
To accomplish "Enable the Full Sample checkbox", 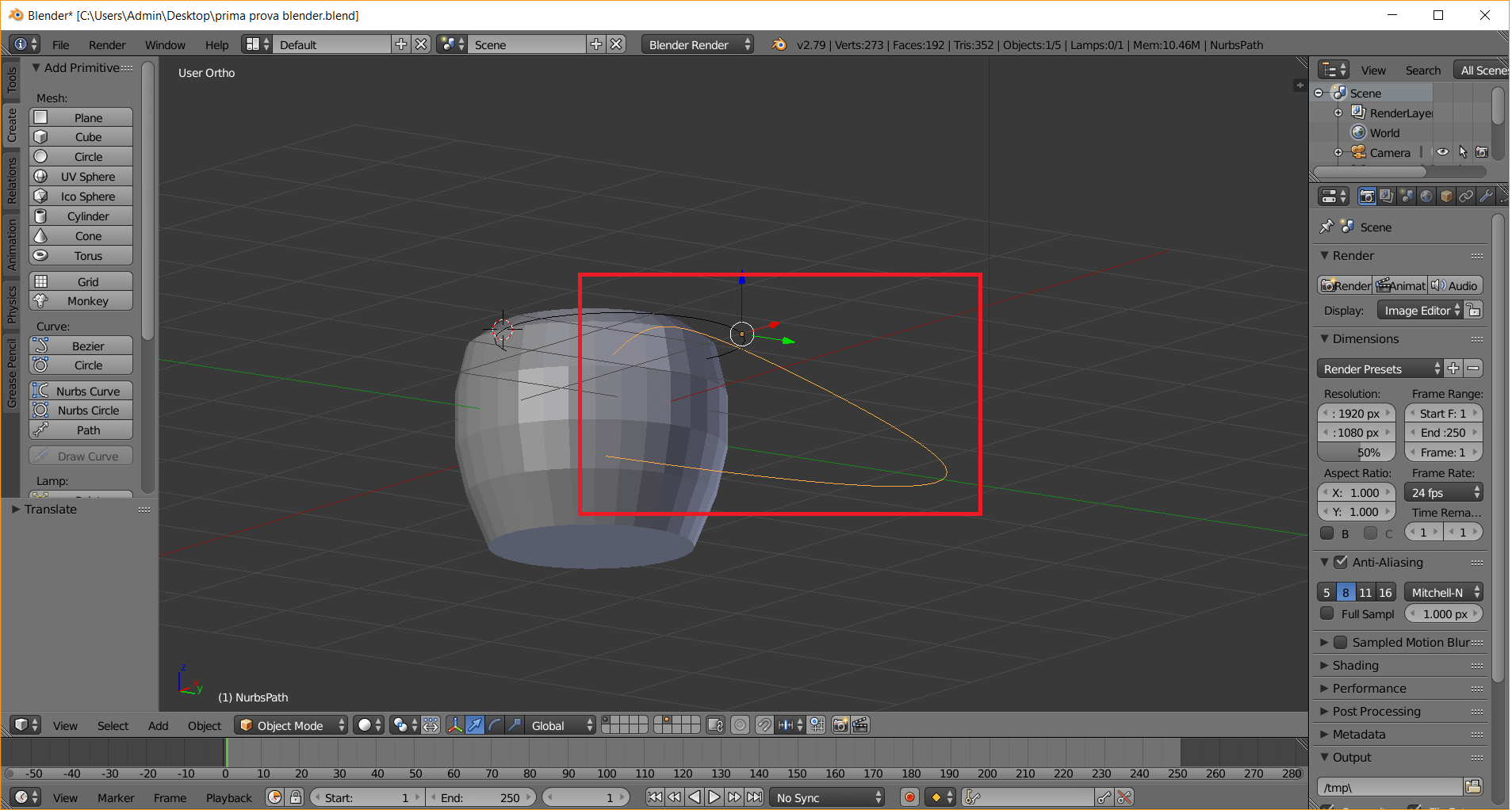I will [1327, 613].
